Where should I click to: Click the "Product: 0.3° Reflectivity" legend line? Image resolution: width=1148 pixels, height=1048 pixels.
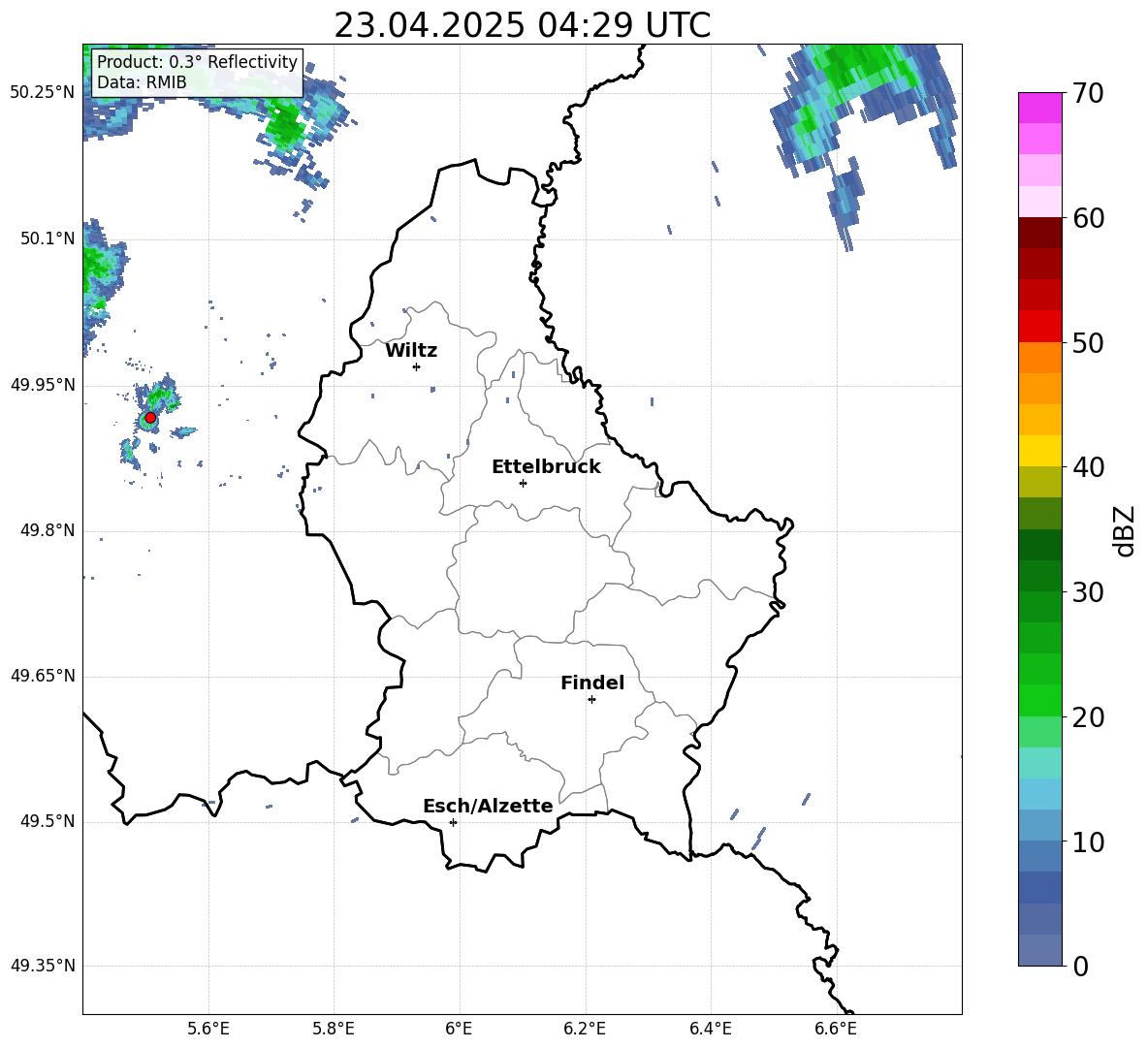(x=197, y=61)
